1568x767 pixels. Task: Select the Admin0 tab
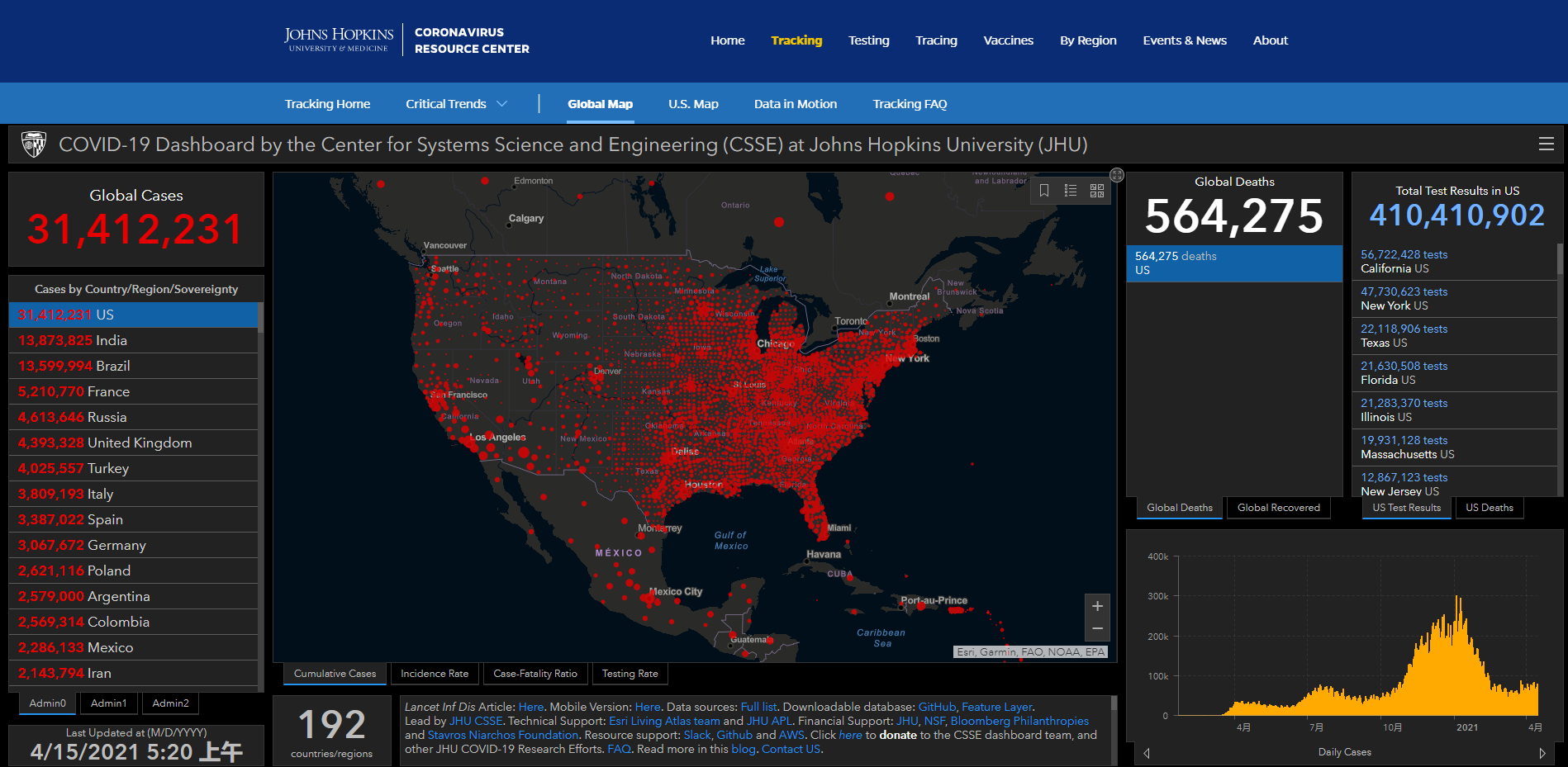coord(47,703)
